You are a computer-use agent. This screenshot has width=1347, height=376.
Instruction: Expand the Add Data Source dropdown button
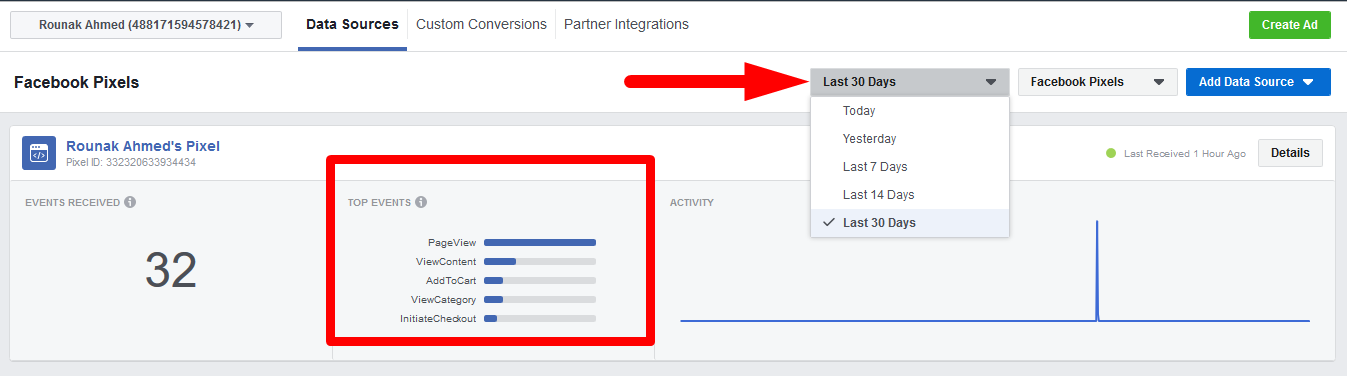(x=1258, y=82)
